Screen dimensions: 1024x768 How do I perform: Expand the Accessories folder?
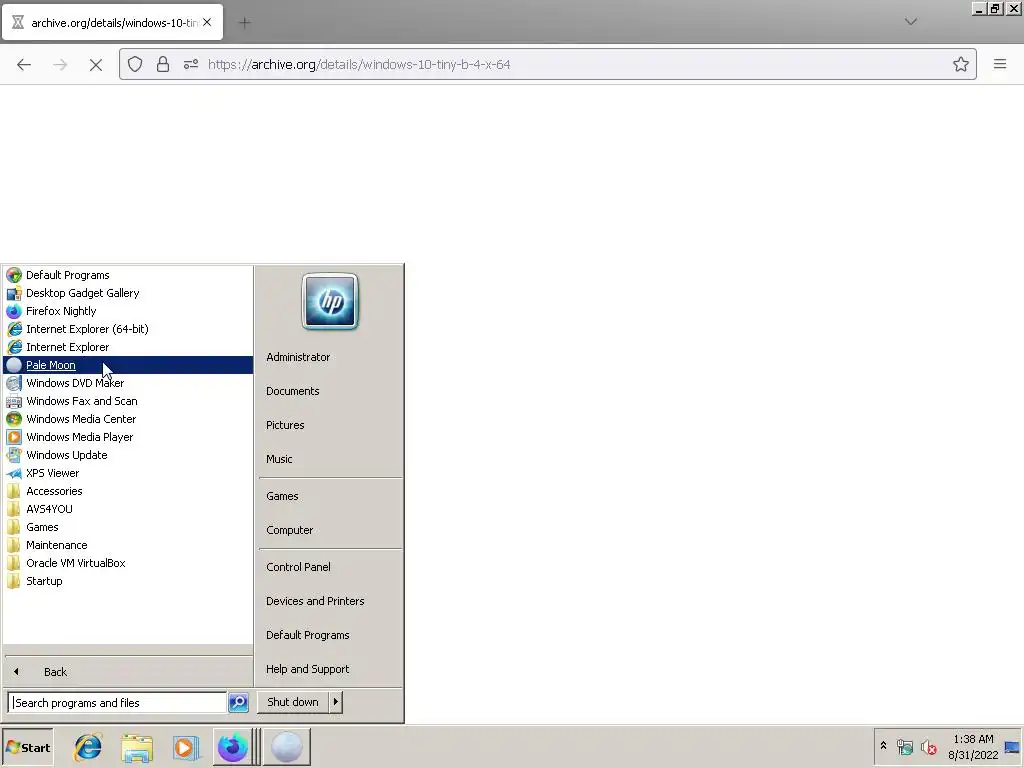[x=128, y=491]
